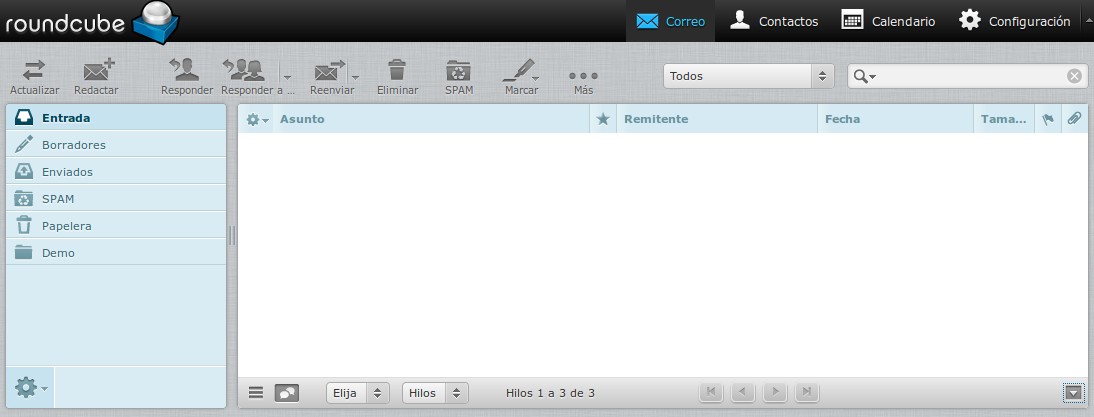Click the Actualizar refresh icon
Viewport: 1094px width, 417px height.
coord(34,71)
